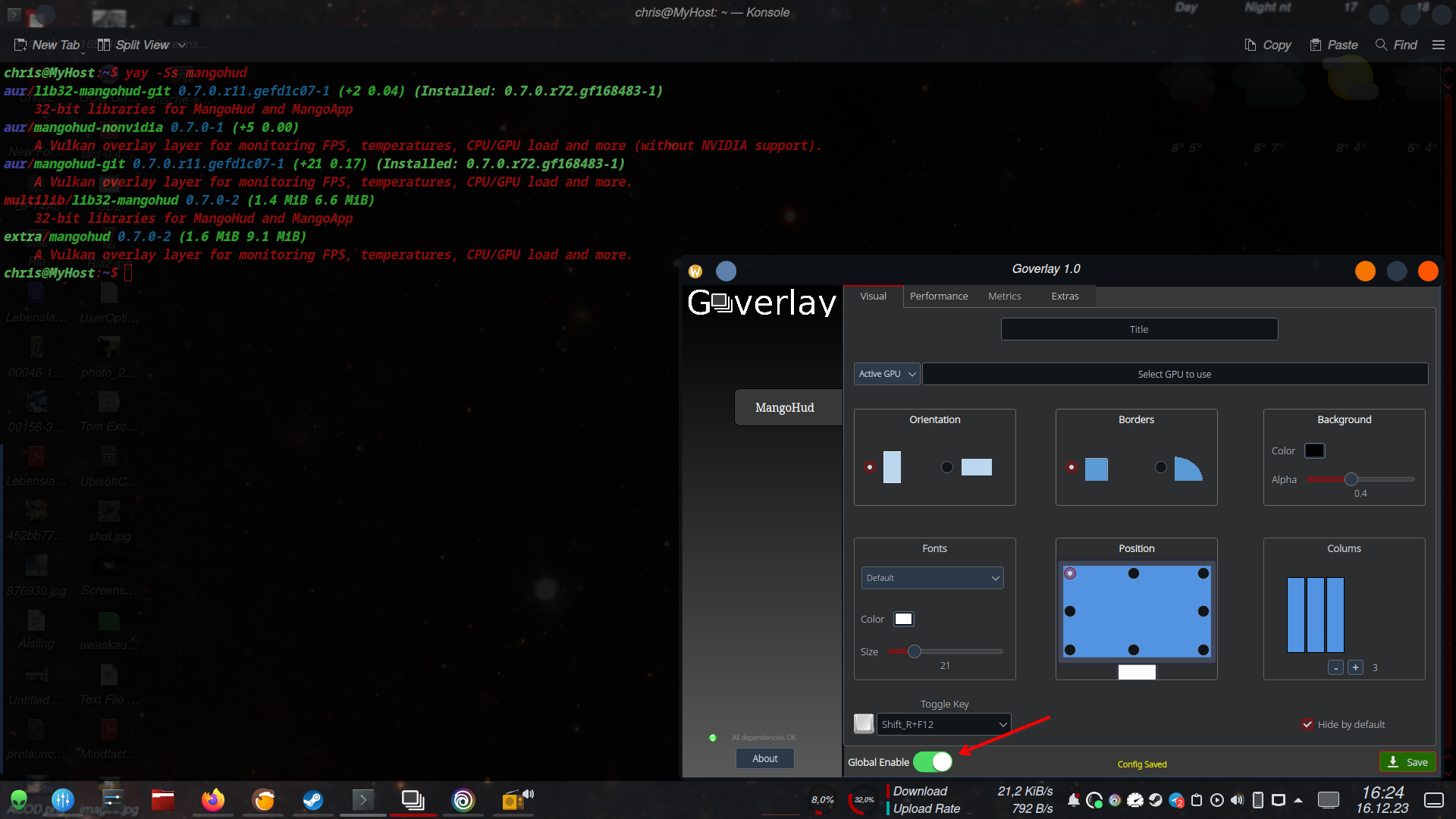Image resolution: width=1456 pixels, height=819 pixels.
Task: Click the clipboard icon in the system tray
Action: [1197, 800]
